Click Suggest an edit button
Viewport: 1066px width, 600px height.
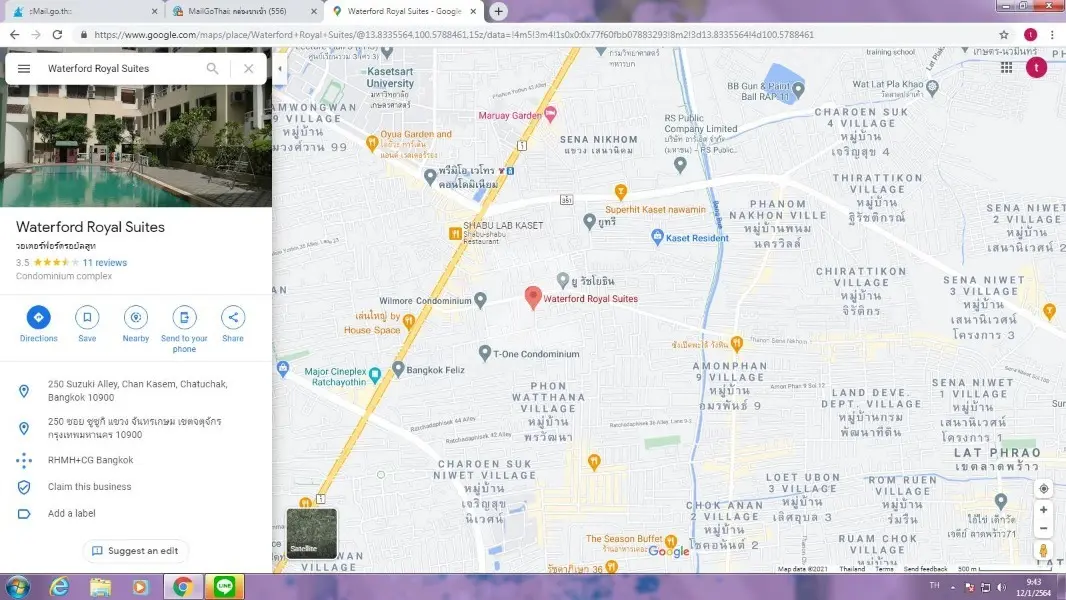pos(135,551)
